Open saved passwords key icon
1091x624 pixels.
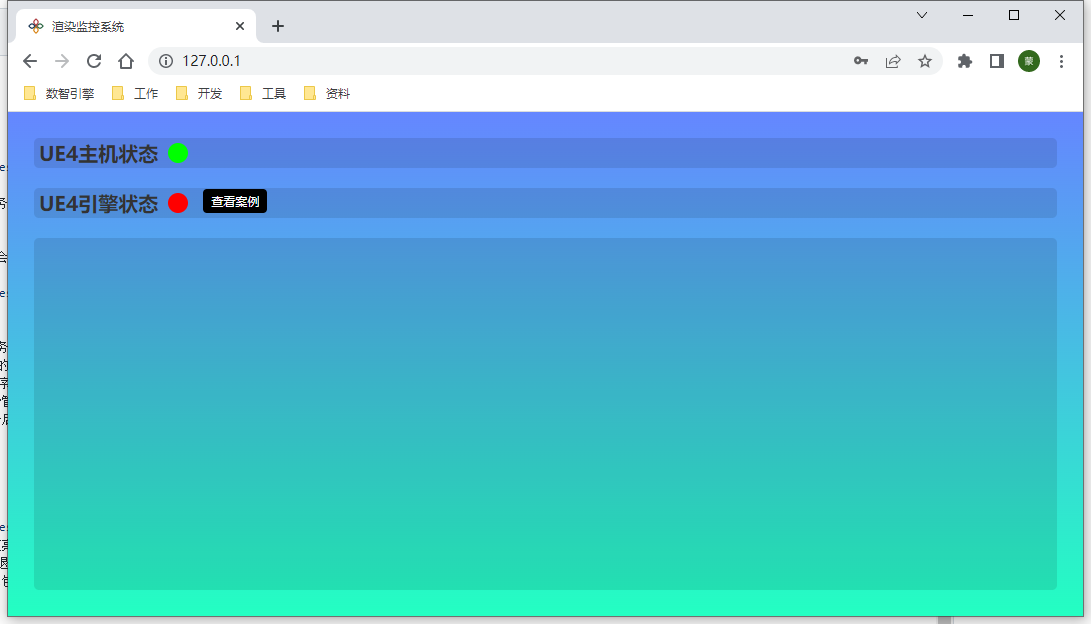pos(861,61)
